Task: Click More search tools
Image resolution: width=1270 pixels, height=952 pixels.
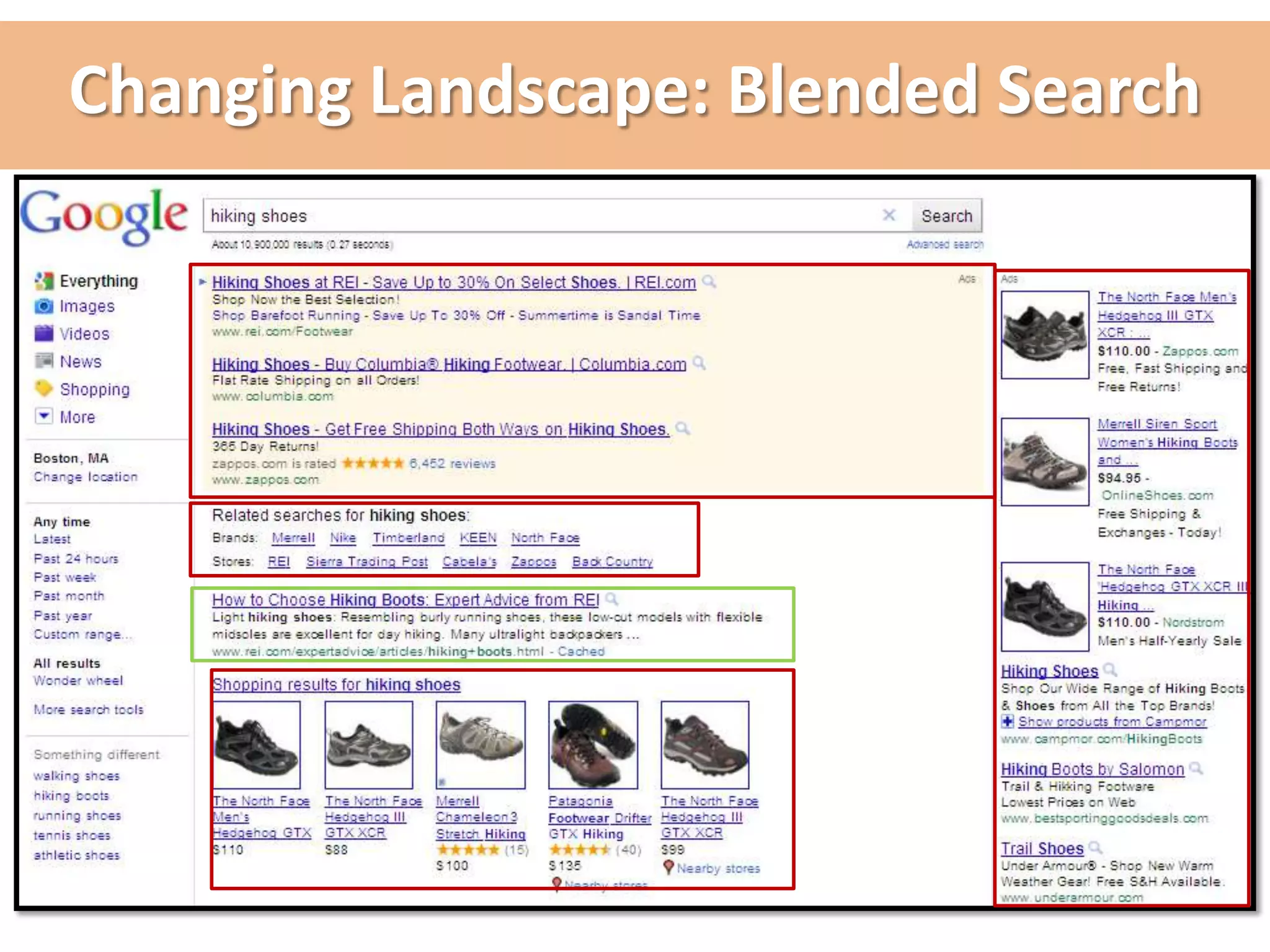Action: point(89,710)
